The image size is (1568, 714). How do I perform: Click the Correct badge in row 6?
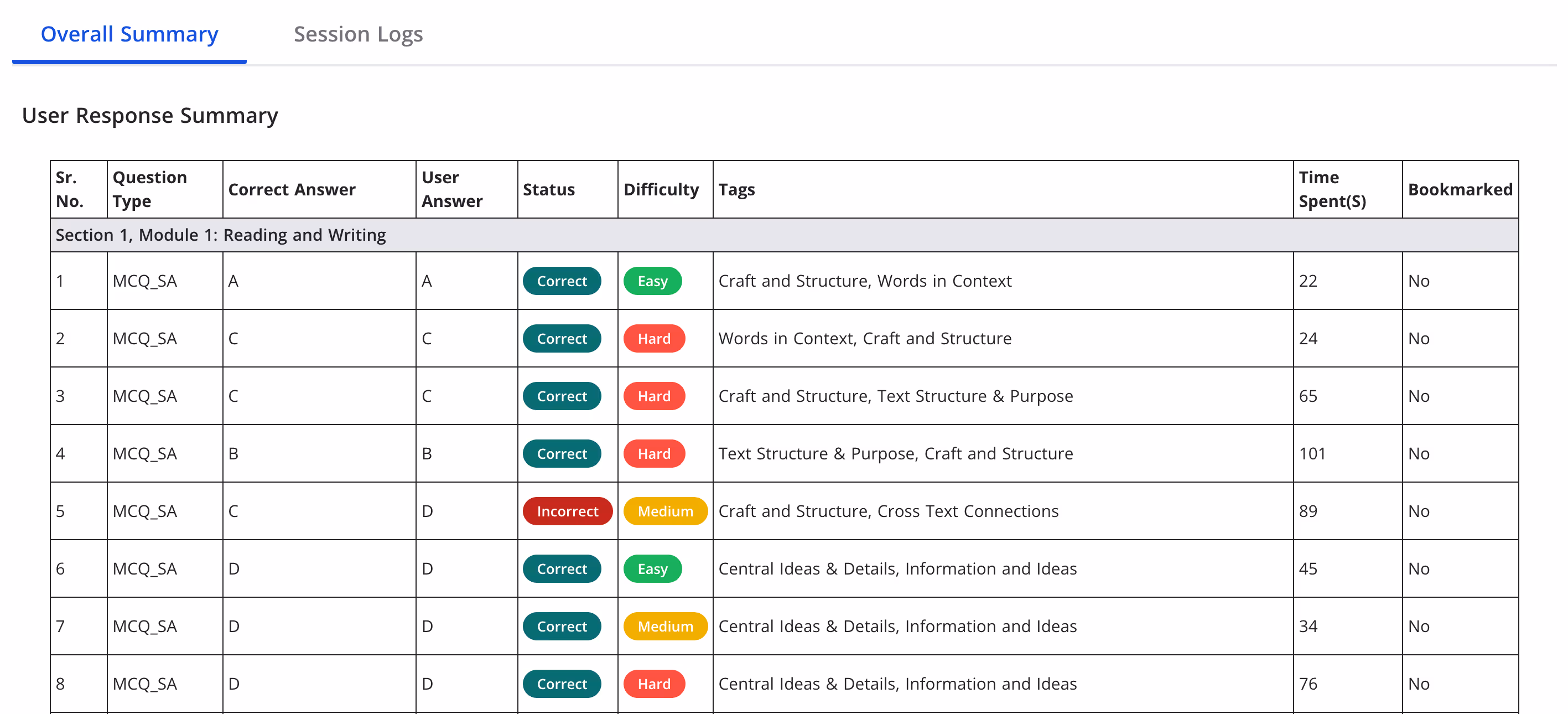pos(562,568)
